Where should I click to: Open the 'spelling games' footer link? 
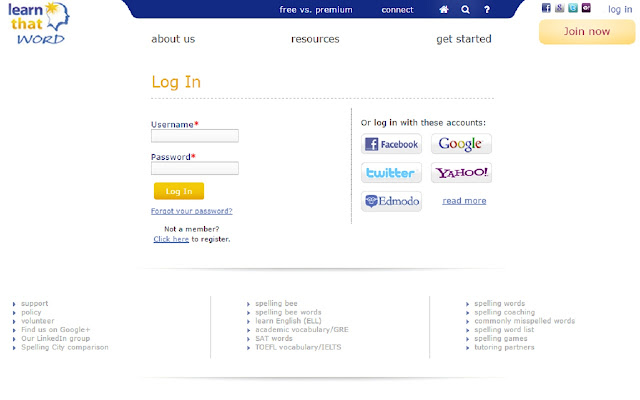pyautogui.click(x=500, y=339)
